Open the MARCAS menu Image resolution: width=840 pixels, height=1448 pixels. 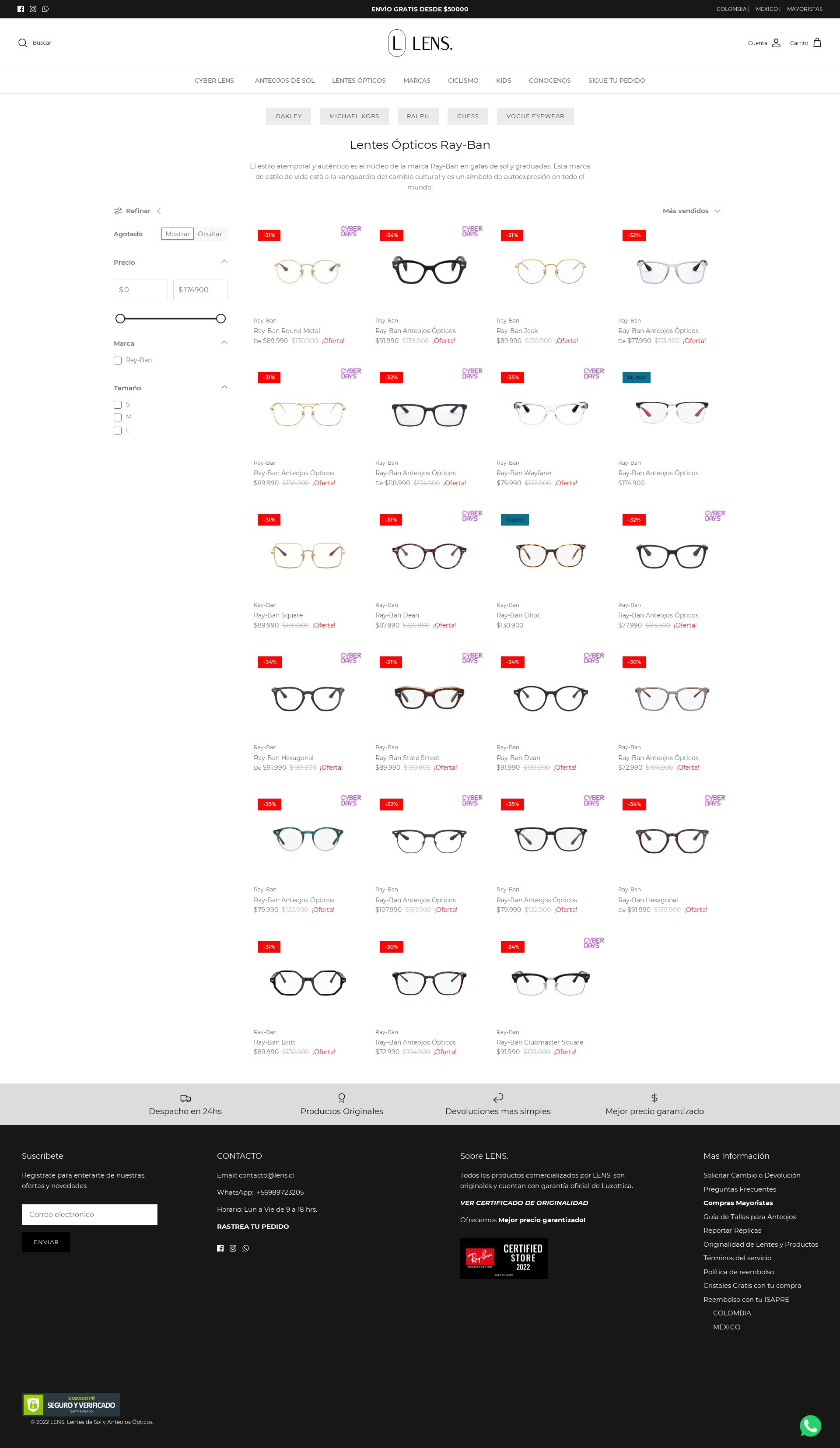tap(416, 81)
